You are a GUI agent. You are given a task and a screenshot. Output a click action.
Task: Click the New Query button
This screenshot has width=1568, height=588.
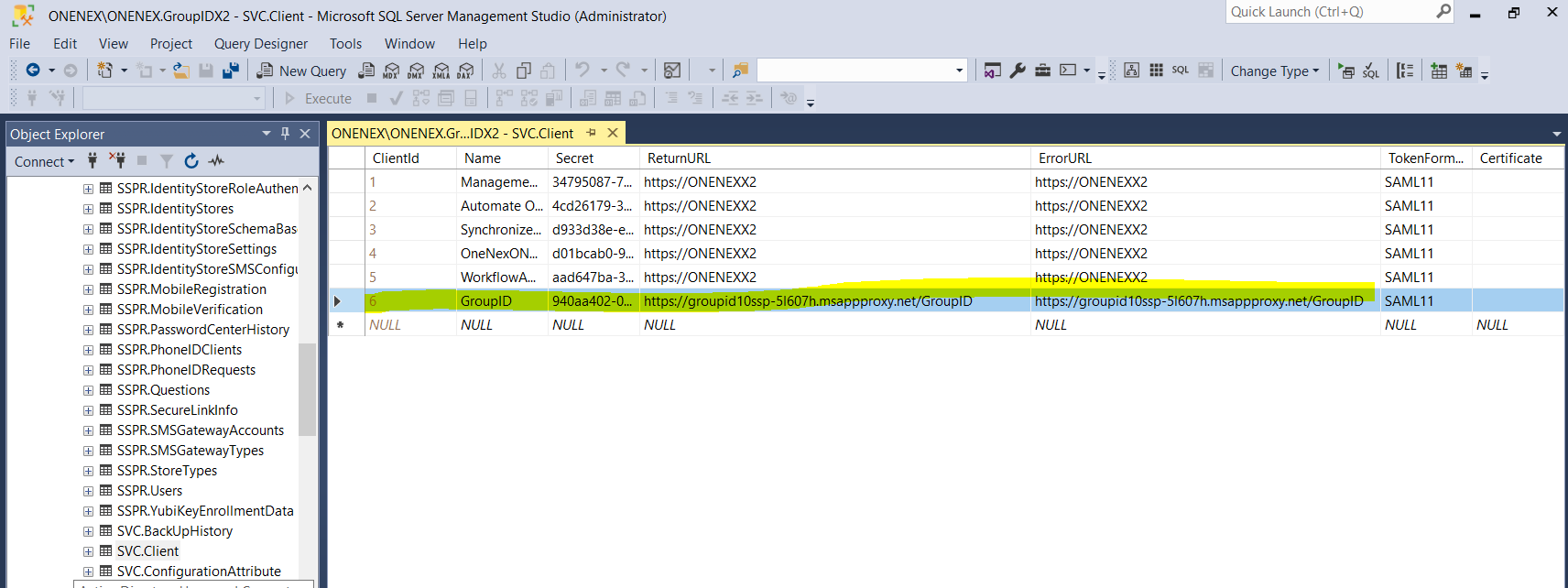pos(301,71)
